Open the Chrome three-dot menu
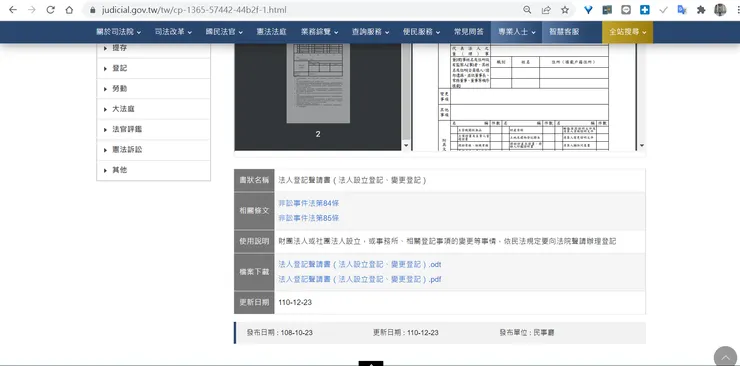This screenshot has height=366, width=740. point(737,10)
